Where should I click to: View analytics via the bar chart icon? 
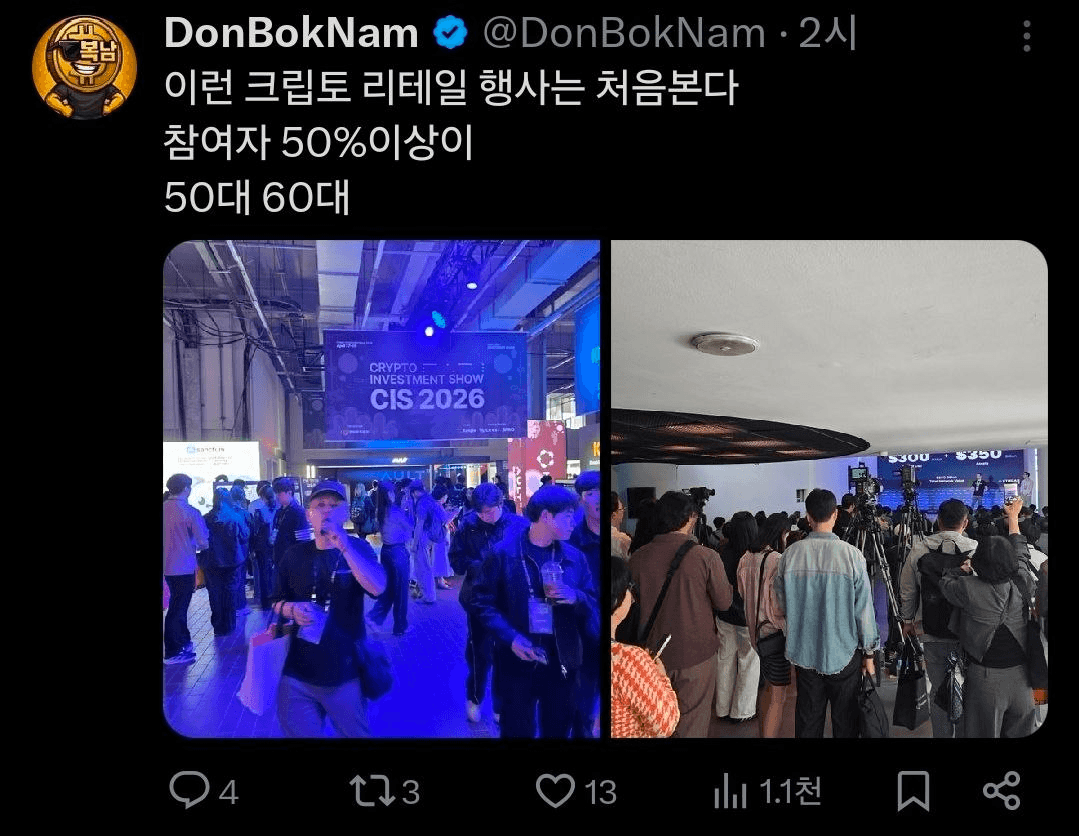(730, 791)
